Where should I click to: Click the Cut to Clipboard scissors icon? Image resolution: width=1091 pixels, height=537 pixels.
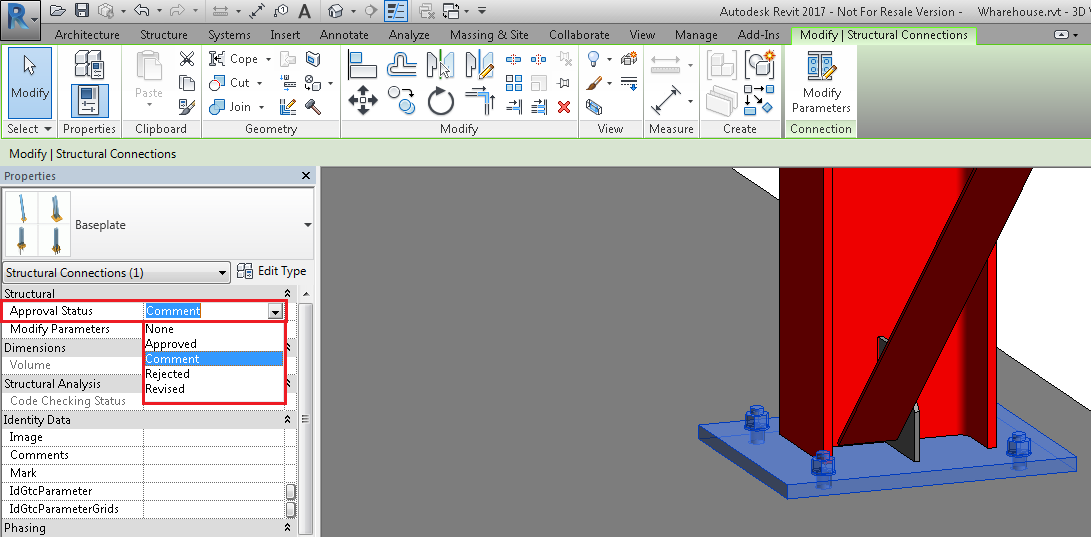click(186, 59)
